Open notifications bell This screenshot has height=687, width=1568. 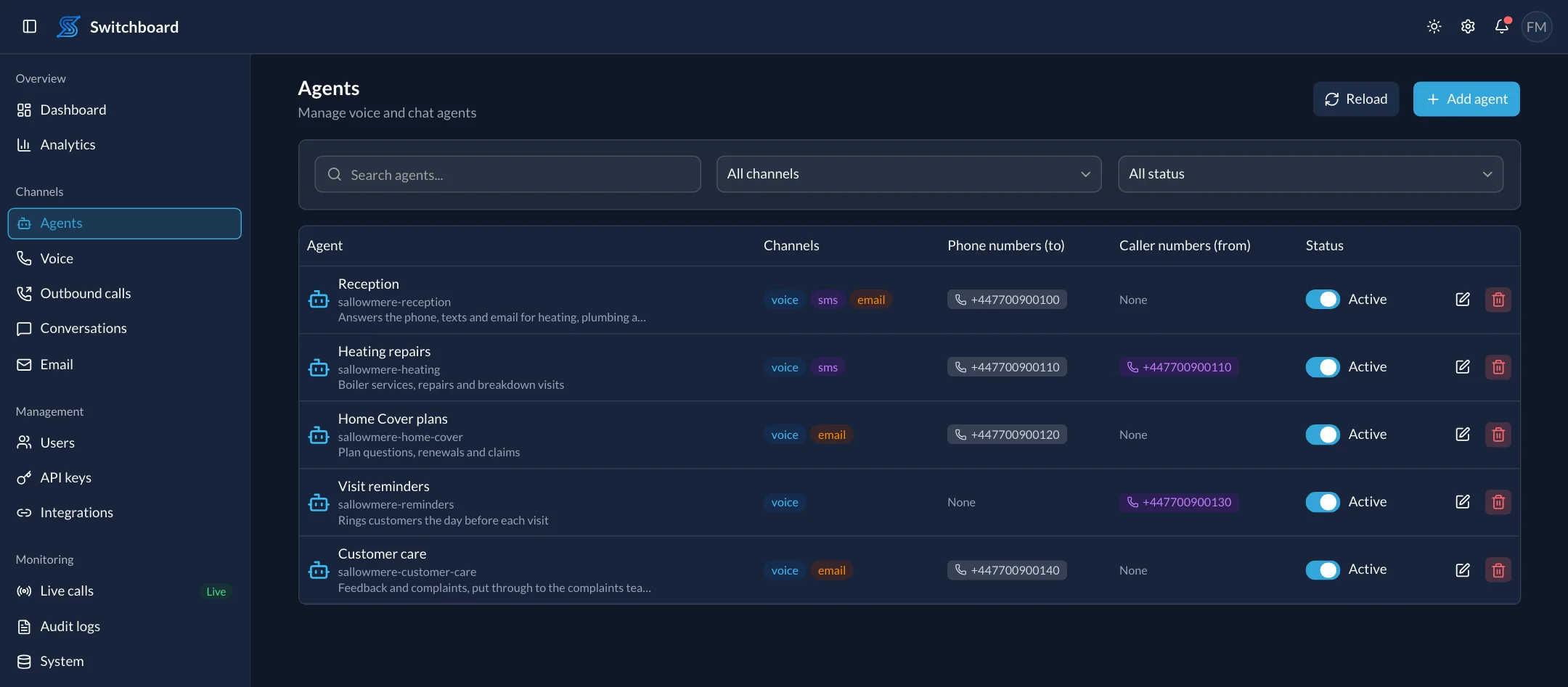point(1501,27)
